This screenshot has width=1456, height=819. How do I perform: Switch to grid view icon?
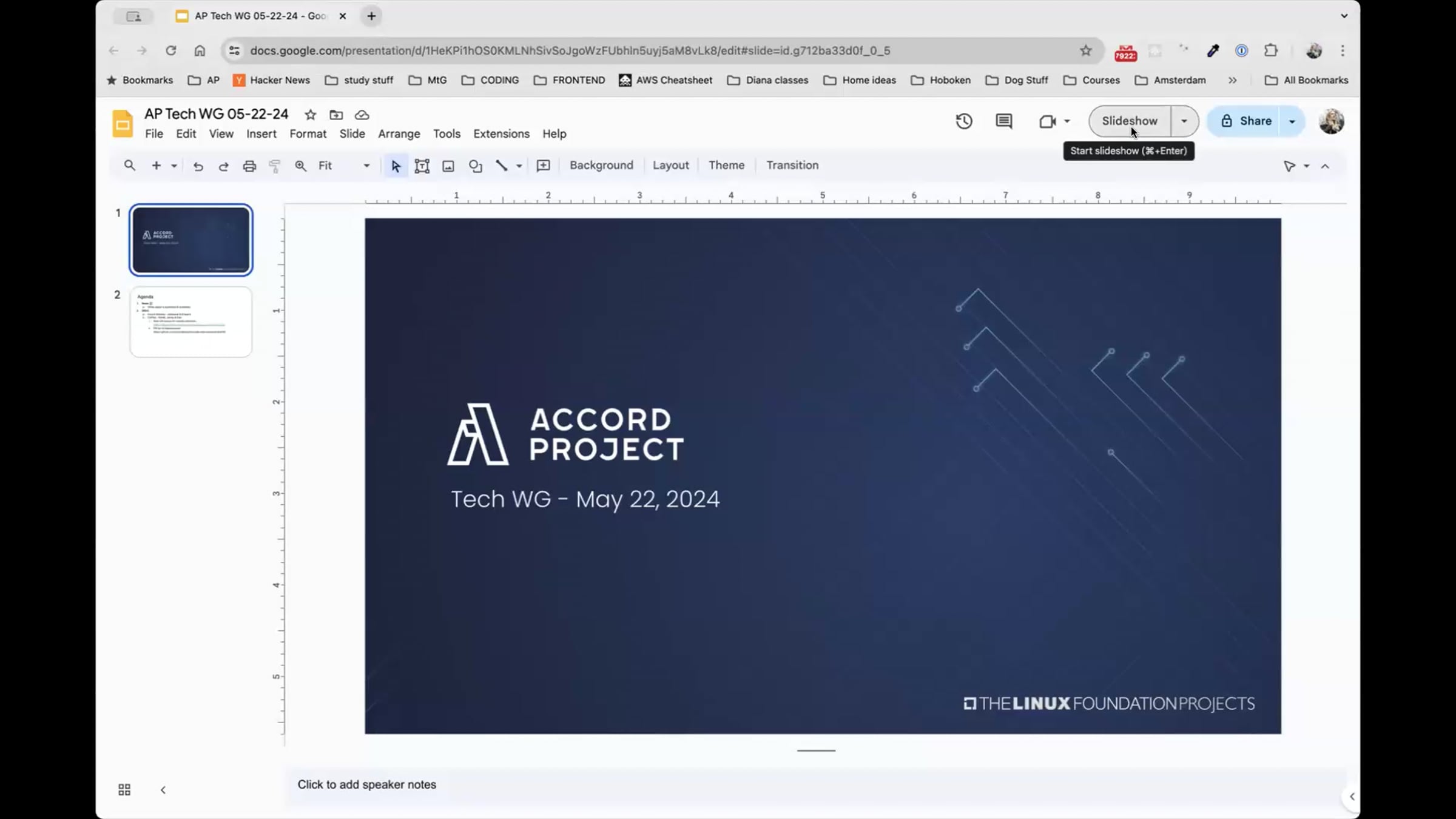[x=124, y=789]
